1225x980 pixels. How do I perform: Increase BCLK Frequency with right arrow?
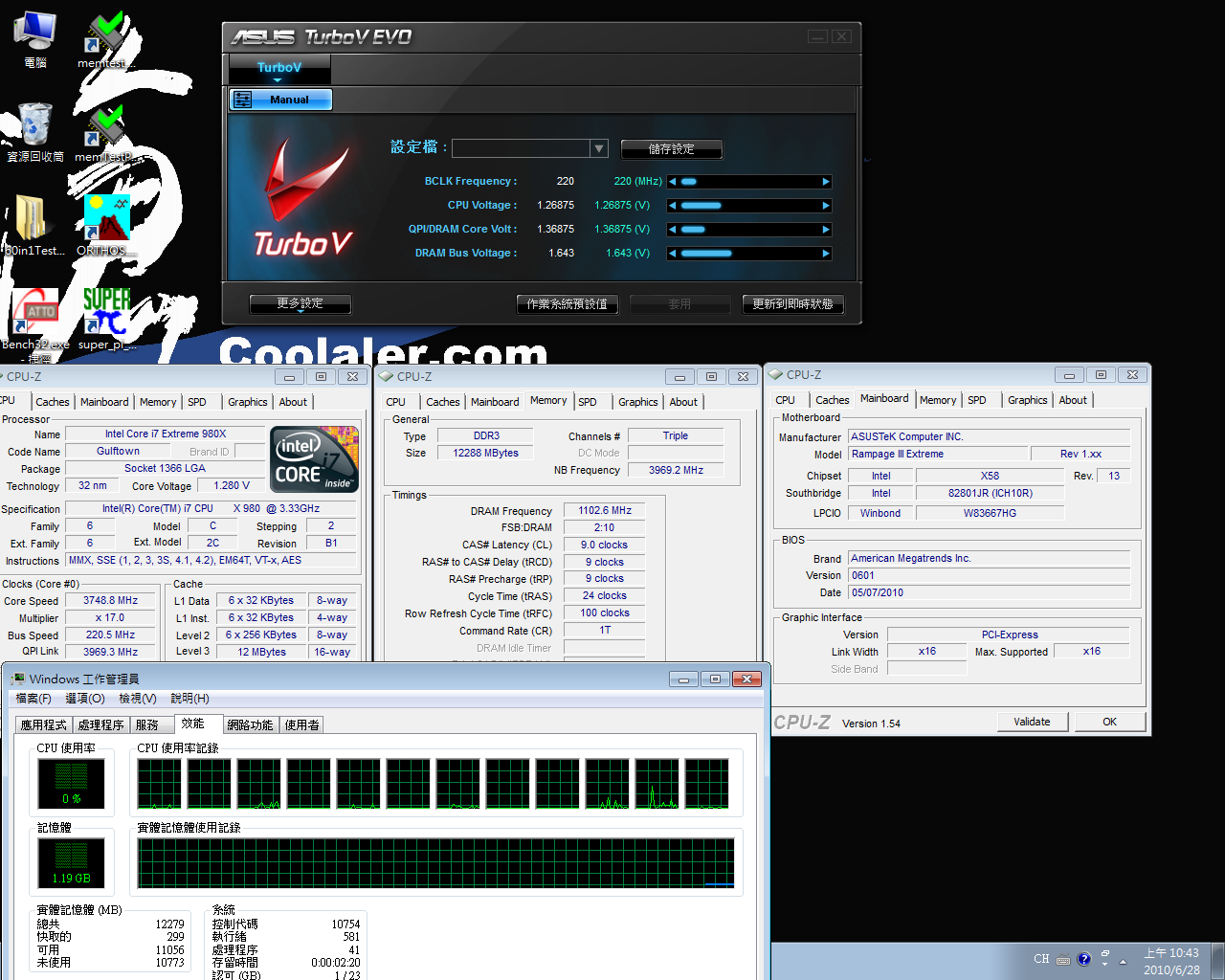pyautogui.click(x=826, y=182)
